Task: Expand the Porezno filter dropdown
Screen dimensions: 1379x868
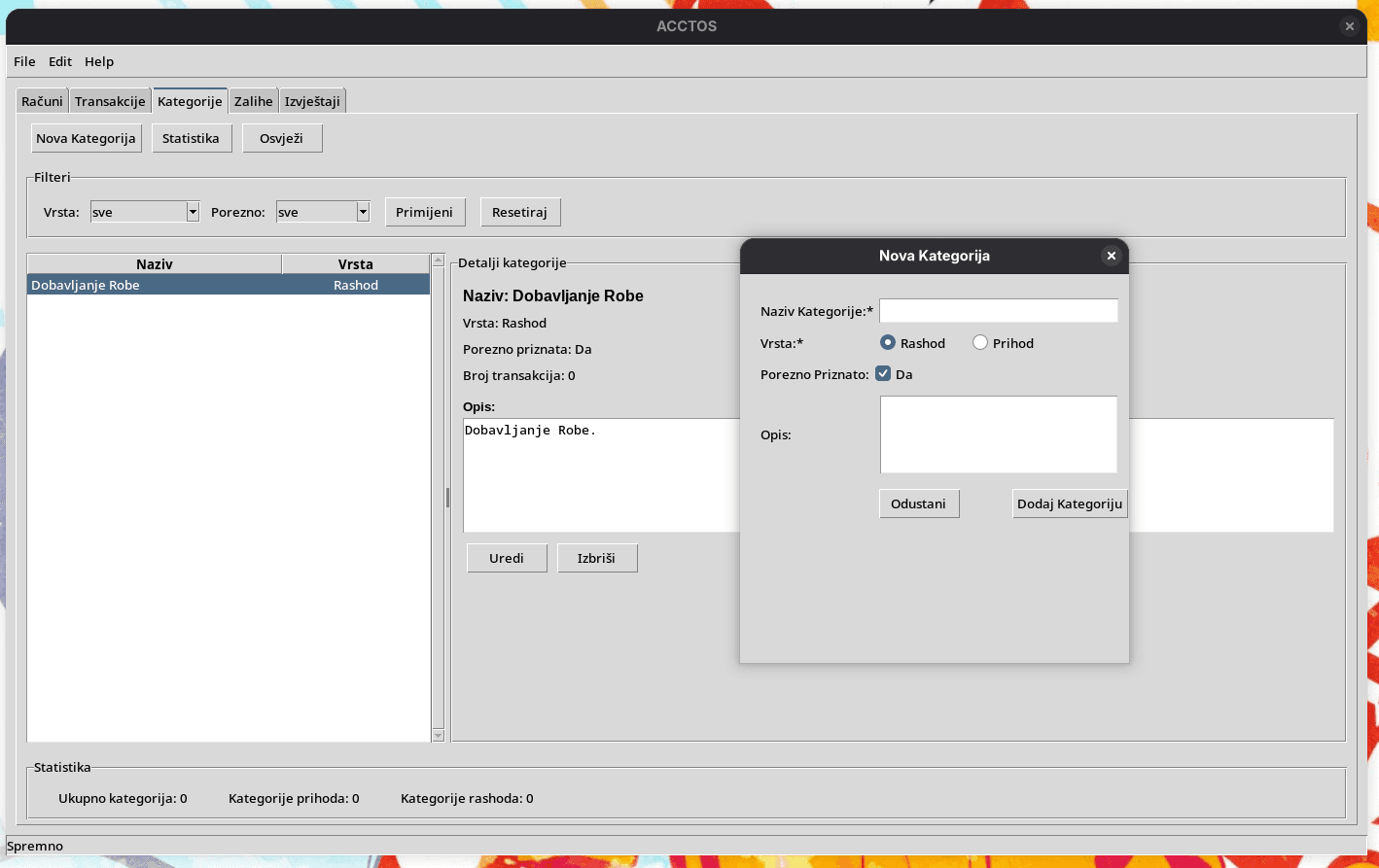Action: tap(363, 212)
